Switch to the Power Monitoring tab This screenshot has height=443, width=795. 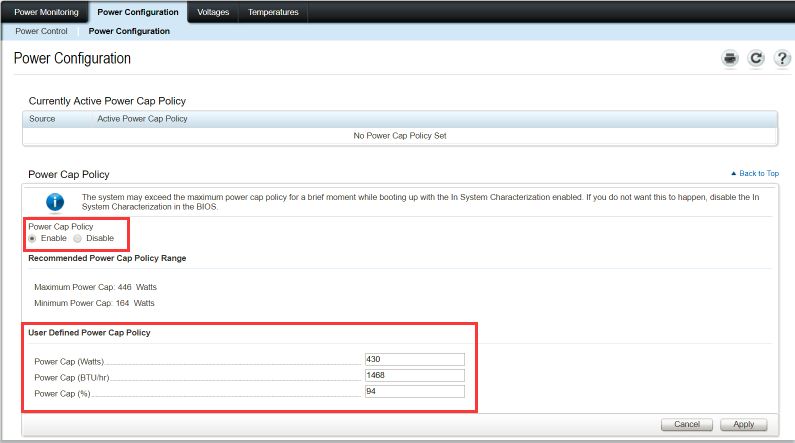point(46,12)
